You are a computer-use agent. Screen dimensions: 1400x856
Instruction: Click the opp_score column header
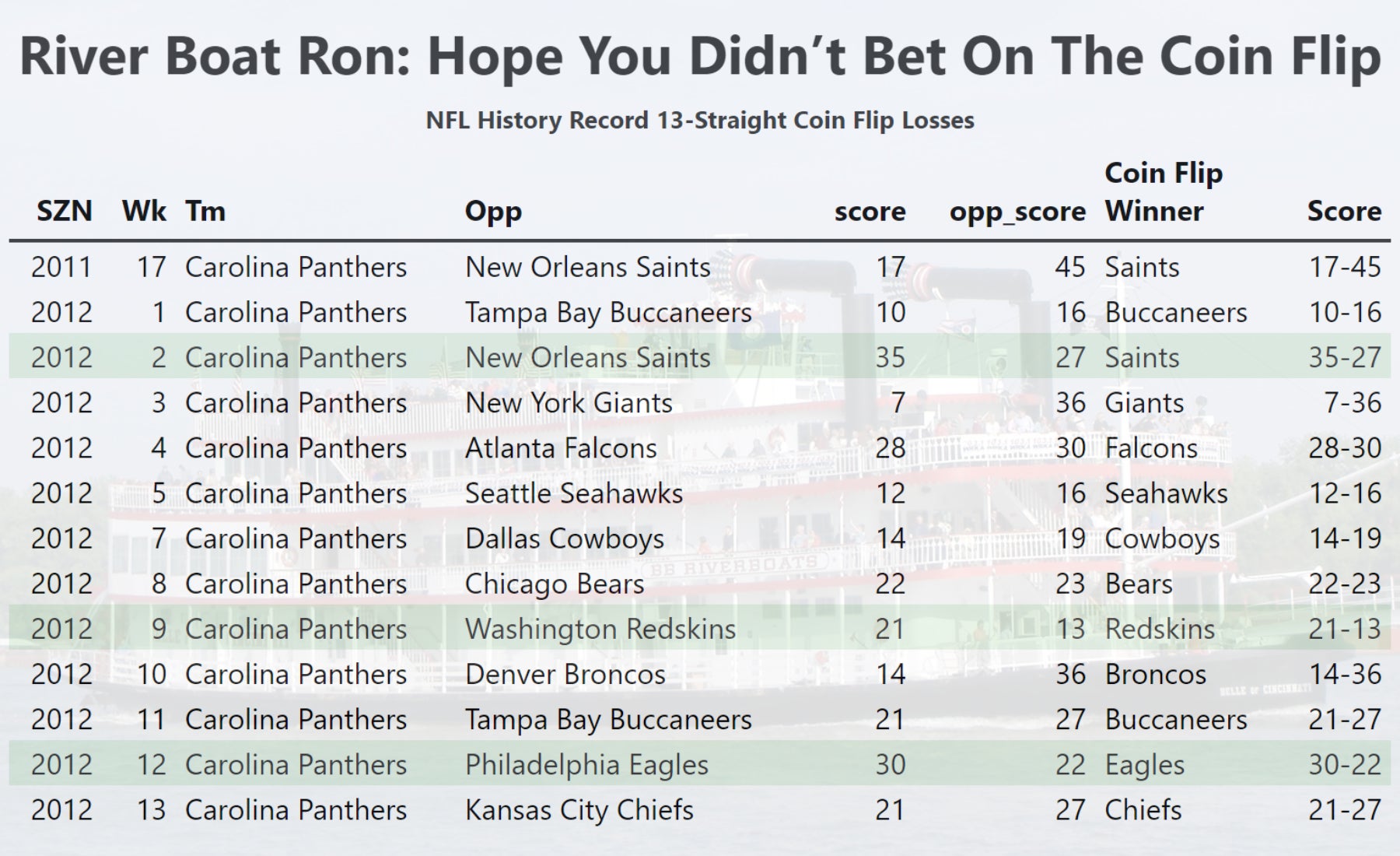click(x=1017, y=211)
